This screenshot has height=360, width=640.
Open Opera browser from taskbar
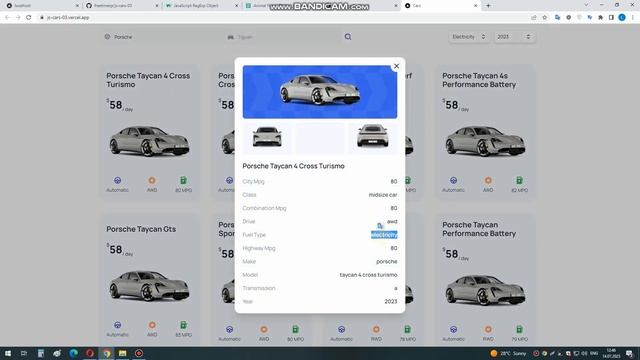(90, 353)
